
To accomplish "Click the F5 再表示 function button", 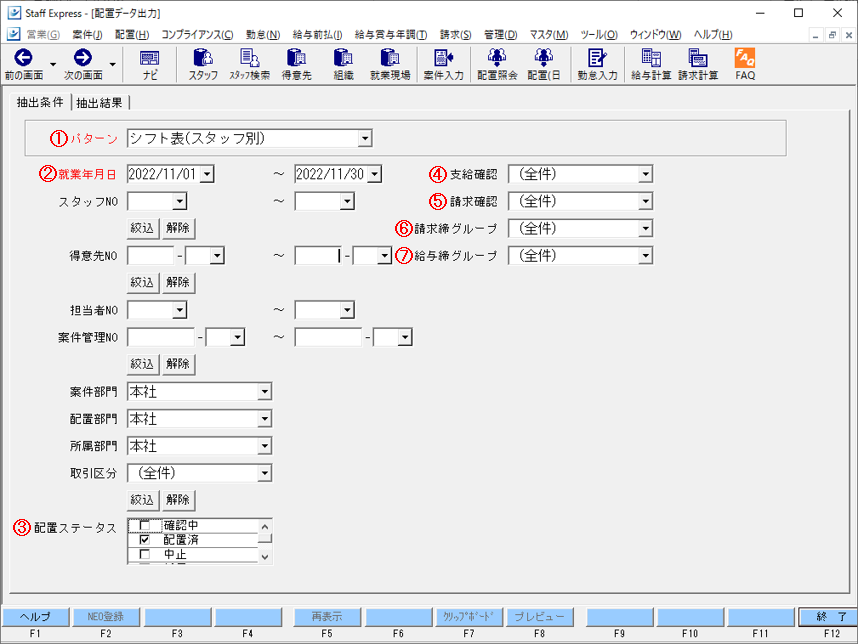I will coord(327,617).
